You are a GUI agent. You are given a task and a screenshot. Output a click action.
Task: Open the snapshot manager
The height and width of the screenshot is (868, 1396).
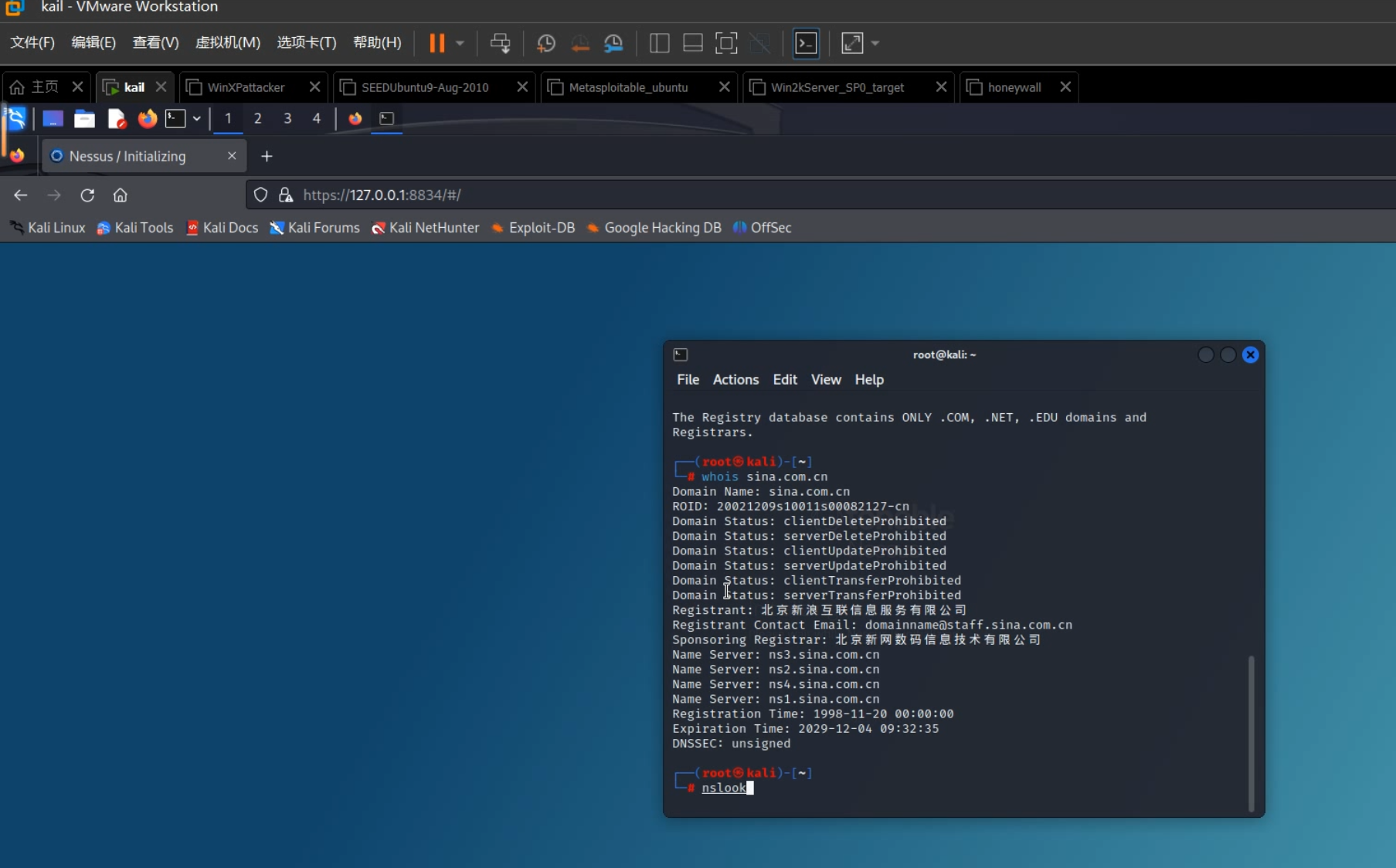(x=614, y=43)
